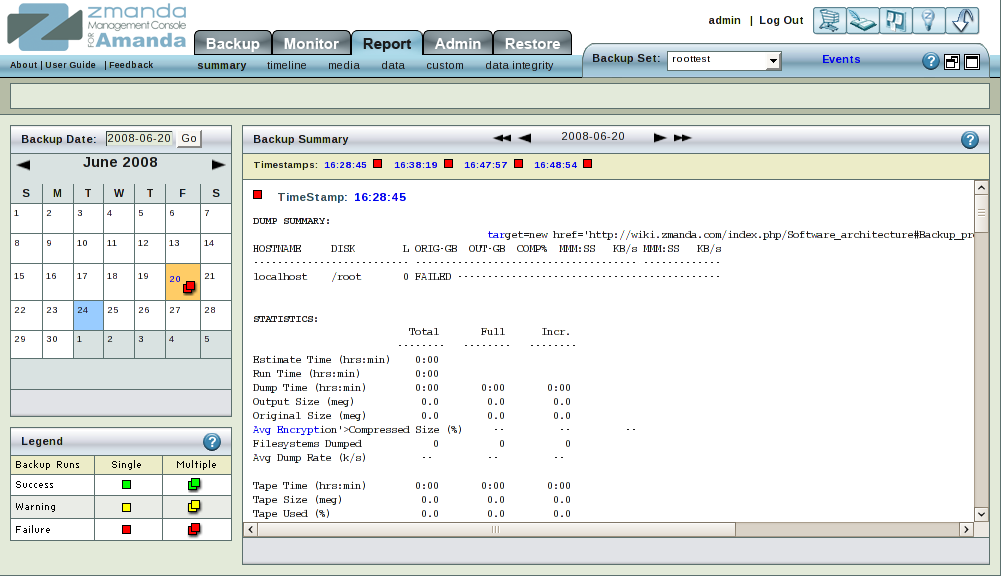1002x580 pixels.
Task: Click the admin username text
Action: click(724, 20)
